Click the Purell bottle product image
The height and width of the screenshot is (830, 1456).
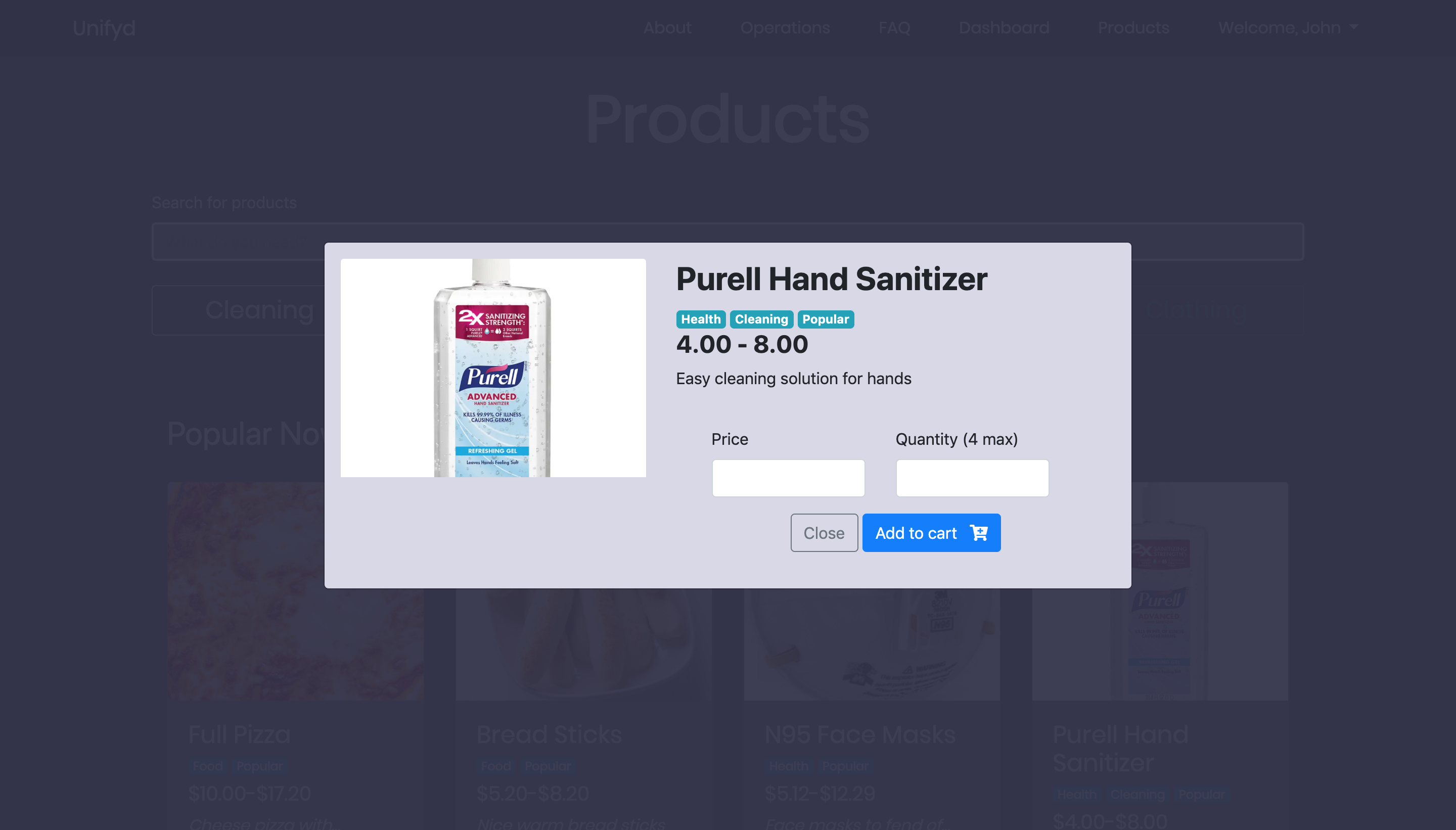point(492,367)
